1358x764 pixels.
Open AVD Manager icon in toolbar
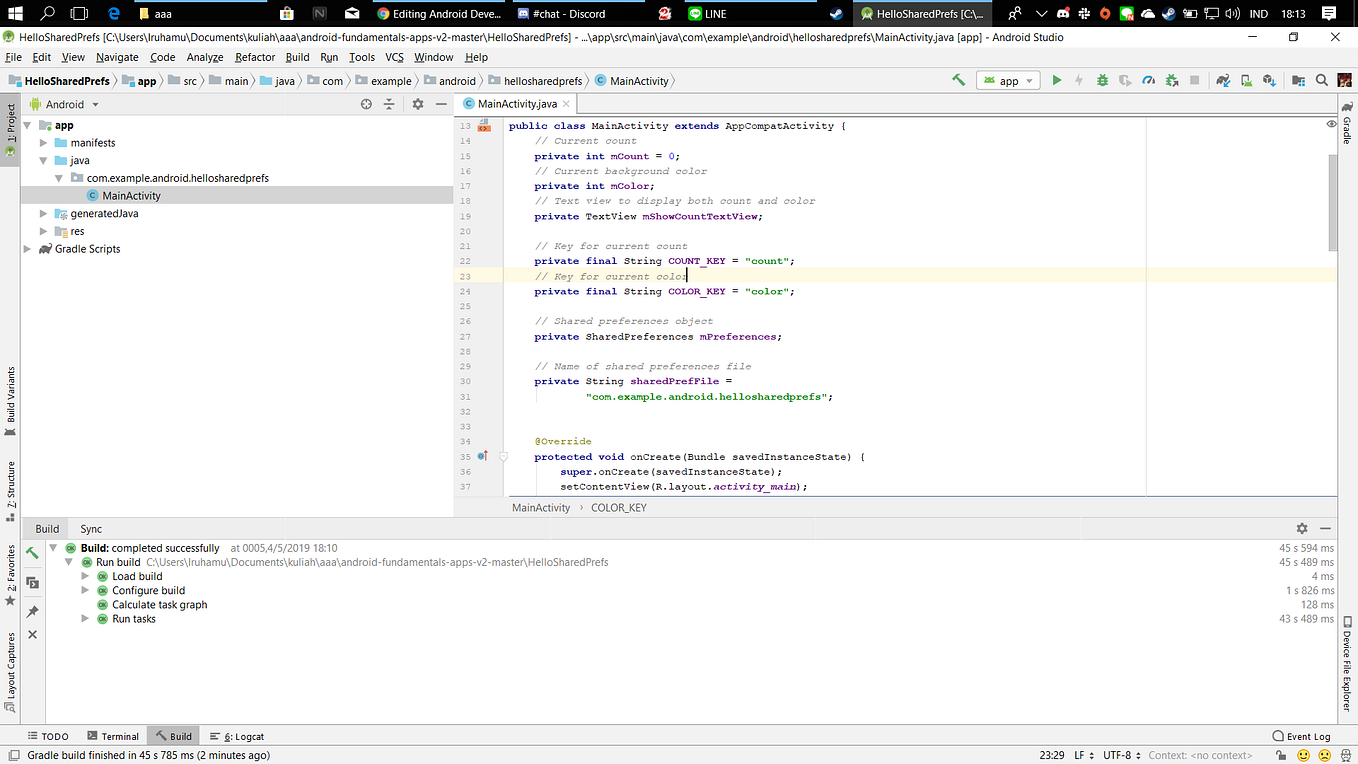coord(1246,81)
